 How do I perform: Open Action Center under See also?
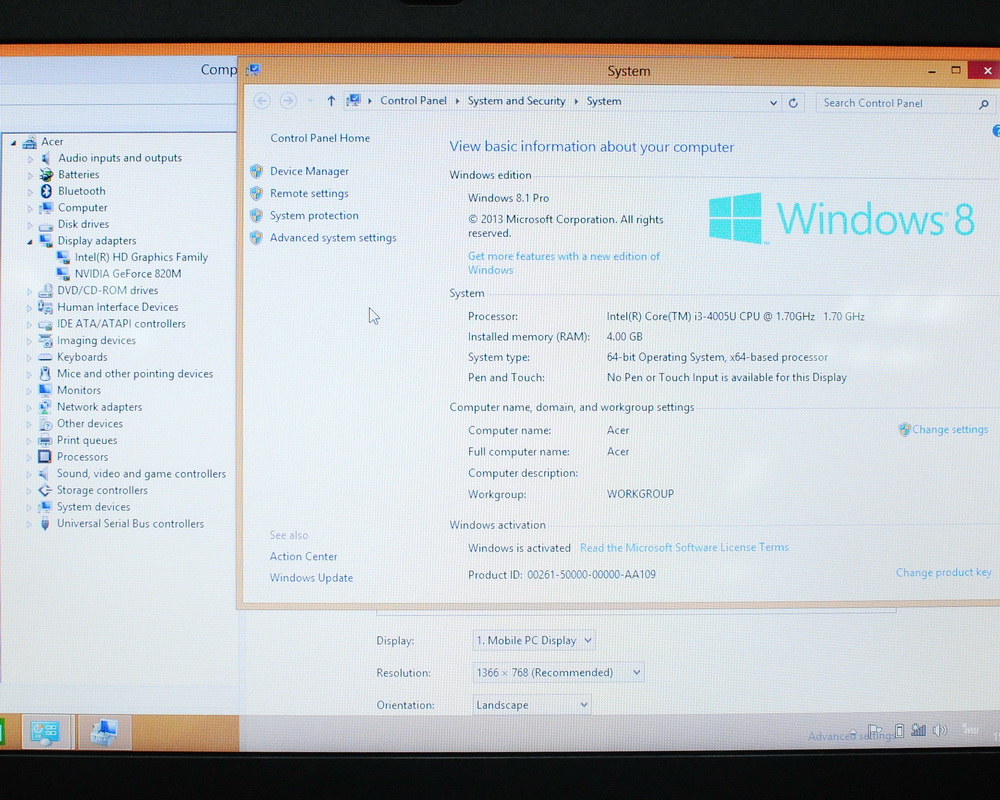coord(303,556)
